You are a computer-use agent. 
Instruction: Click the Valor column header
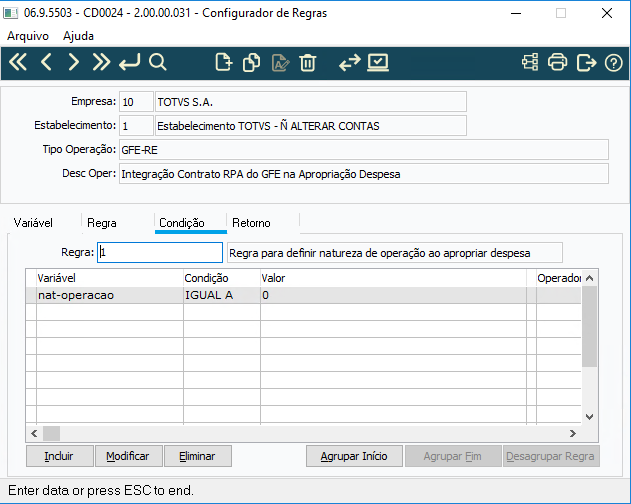(x=393, y=278)
